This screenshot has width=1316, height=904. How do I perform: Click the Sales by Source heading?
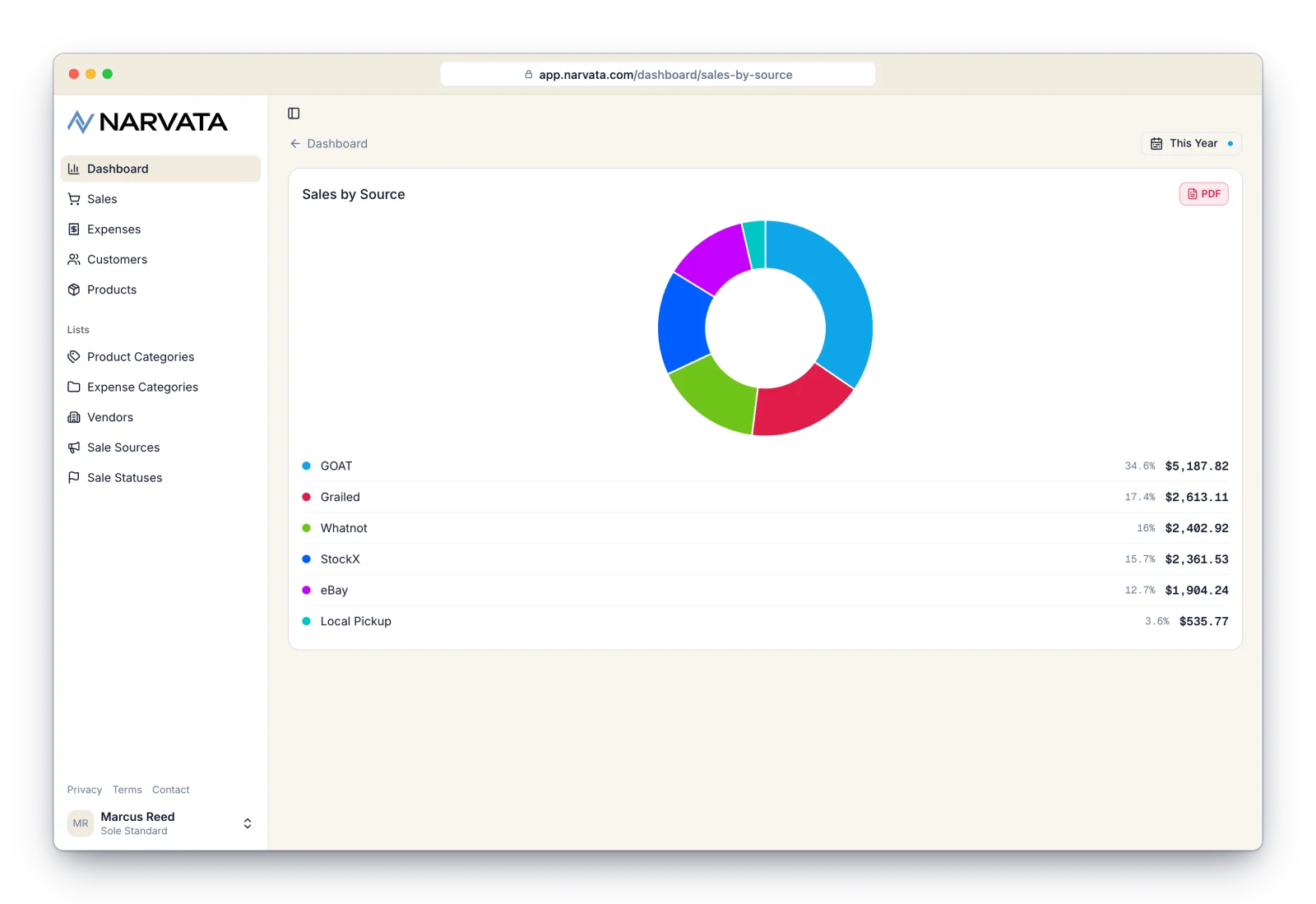tap(354, 195)
